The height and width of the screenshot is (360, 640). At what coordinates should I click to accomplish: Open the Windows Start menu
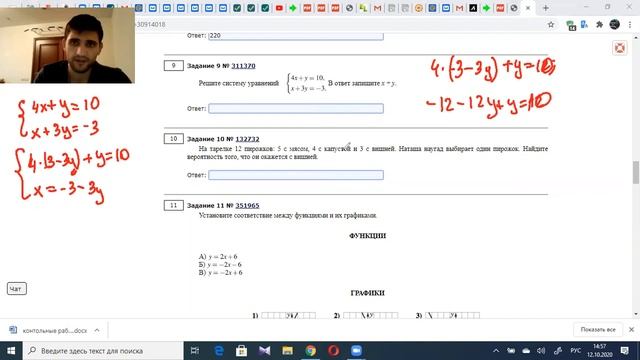[x=11, y=351]
